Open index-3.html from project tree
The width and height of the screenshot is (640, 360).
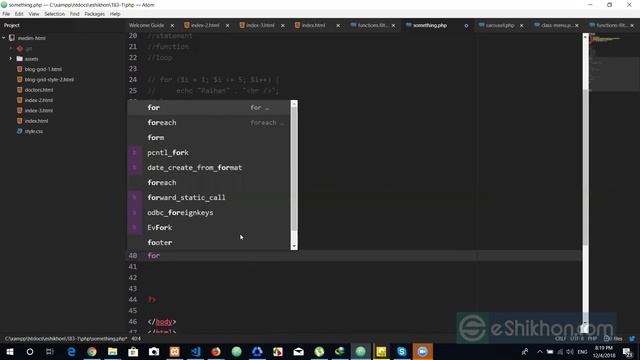pyautogui.click(x=39, y=111)
